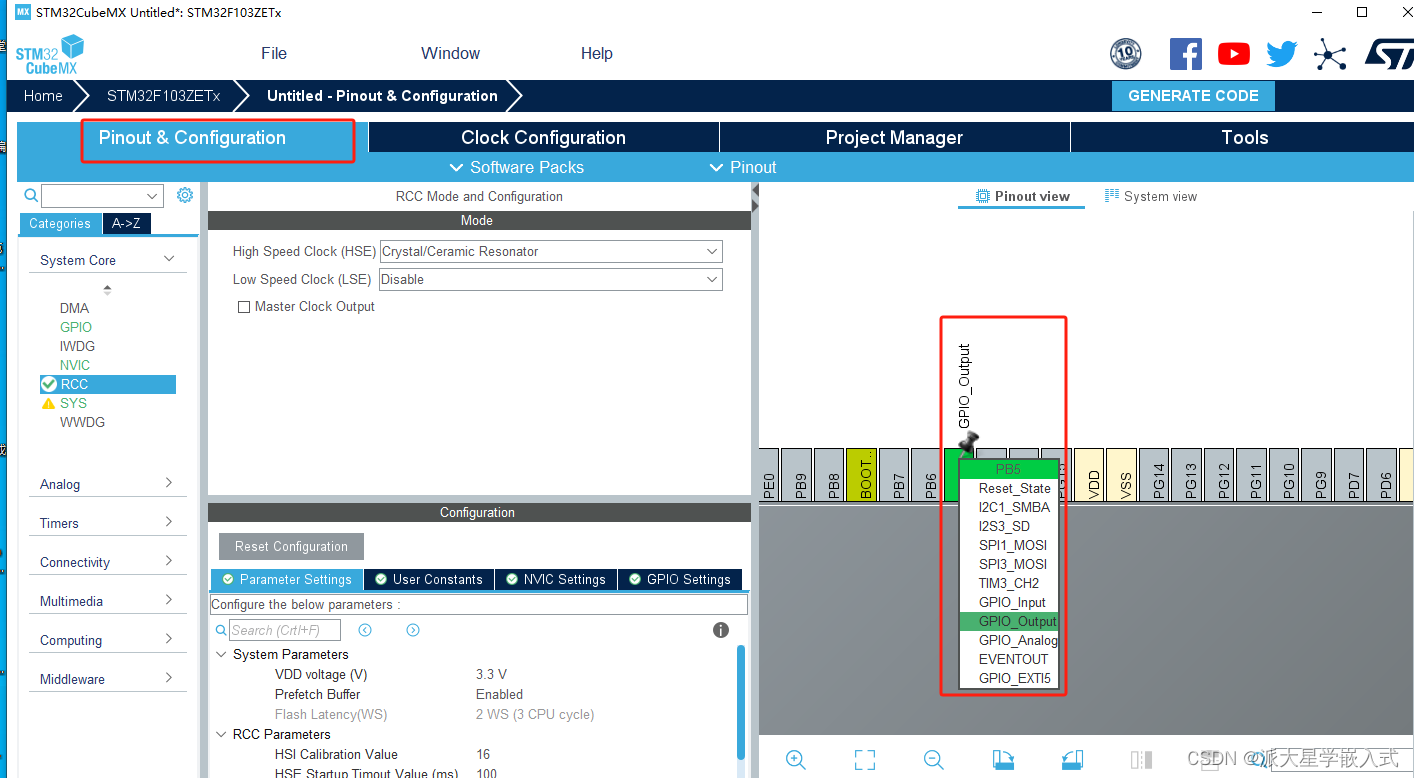The width and height of the screenshot is (1414, 778).
Task: Click the parameter search input field
Action: point(285,630)
